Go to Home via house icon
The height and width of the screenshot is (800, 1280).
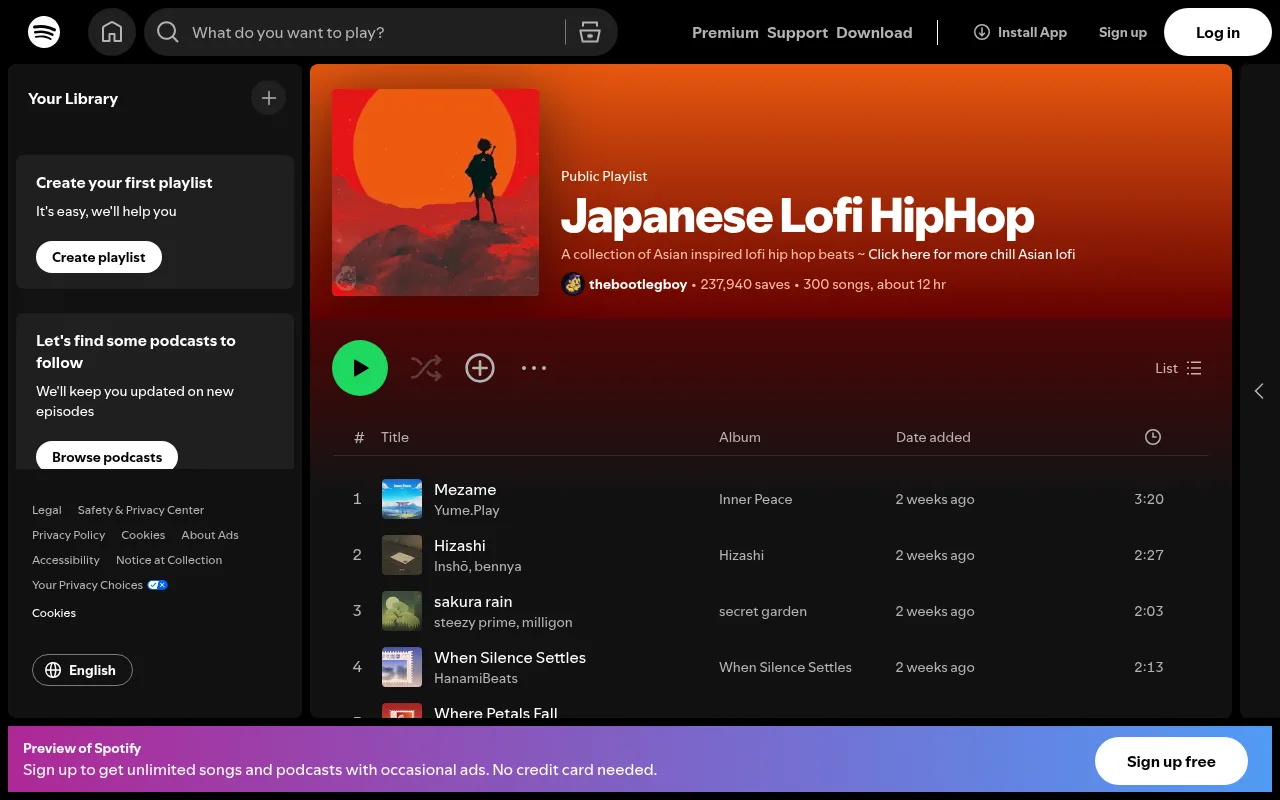pos(112,32)
